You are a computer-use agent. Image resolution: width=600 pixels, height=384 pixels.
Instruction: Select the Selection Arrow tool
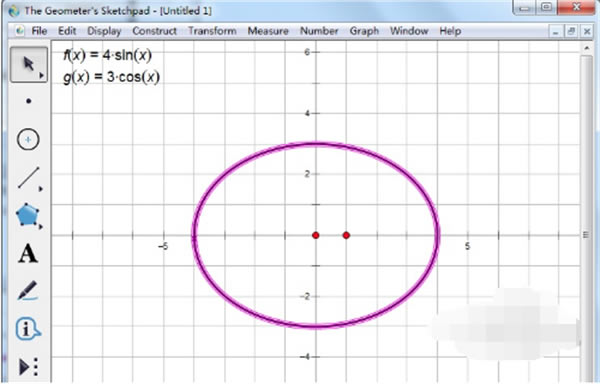click(x=29, y=65)
